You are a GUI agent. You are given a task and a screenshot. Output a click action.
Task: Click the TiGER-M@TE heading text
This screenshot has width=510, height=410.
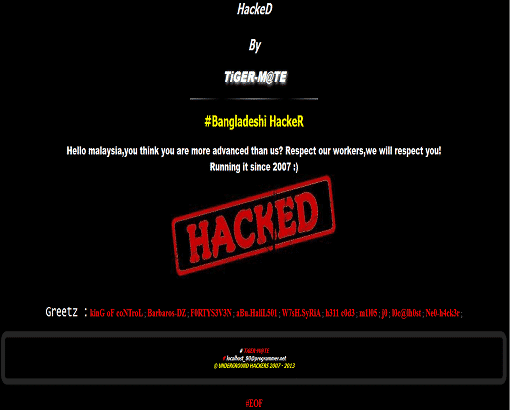(255, 77)
